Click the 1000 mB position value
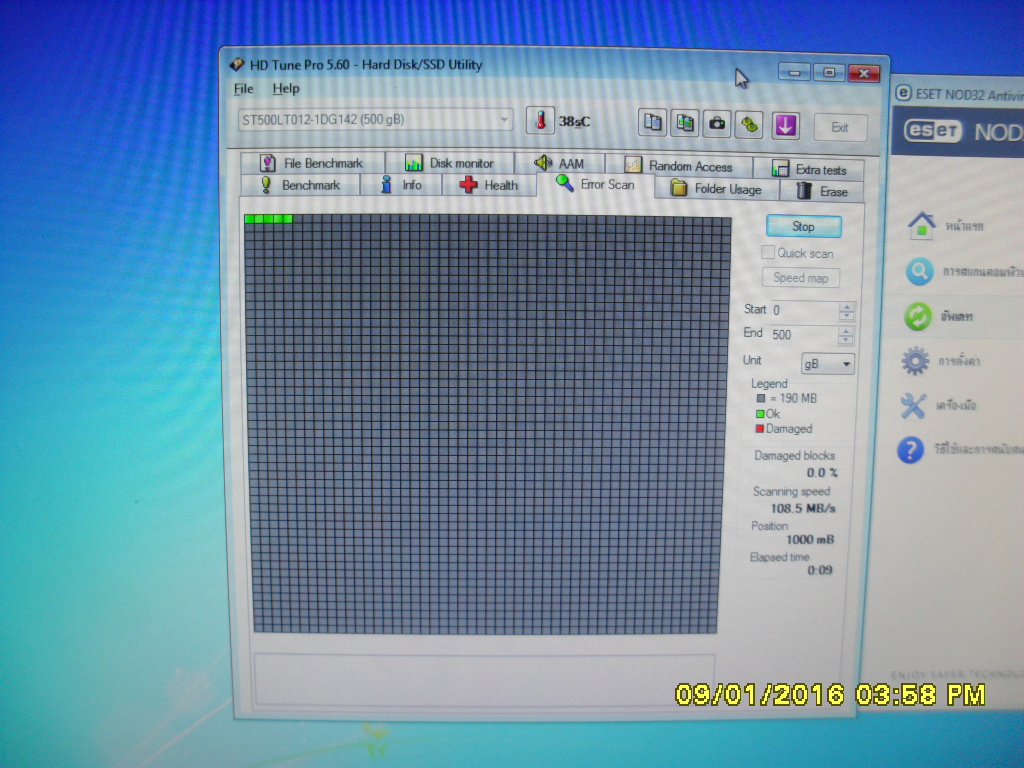The height and width of the screenshot is (768, 1024). click(810, 539)
